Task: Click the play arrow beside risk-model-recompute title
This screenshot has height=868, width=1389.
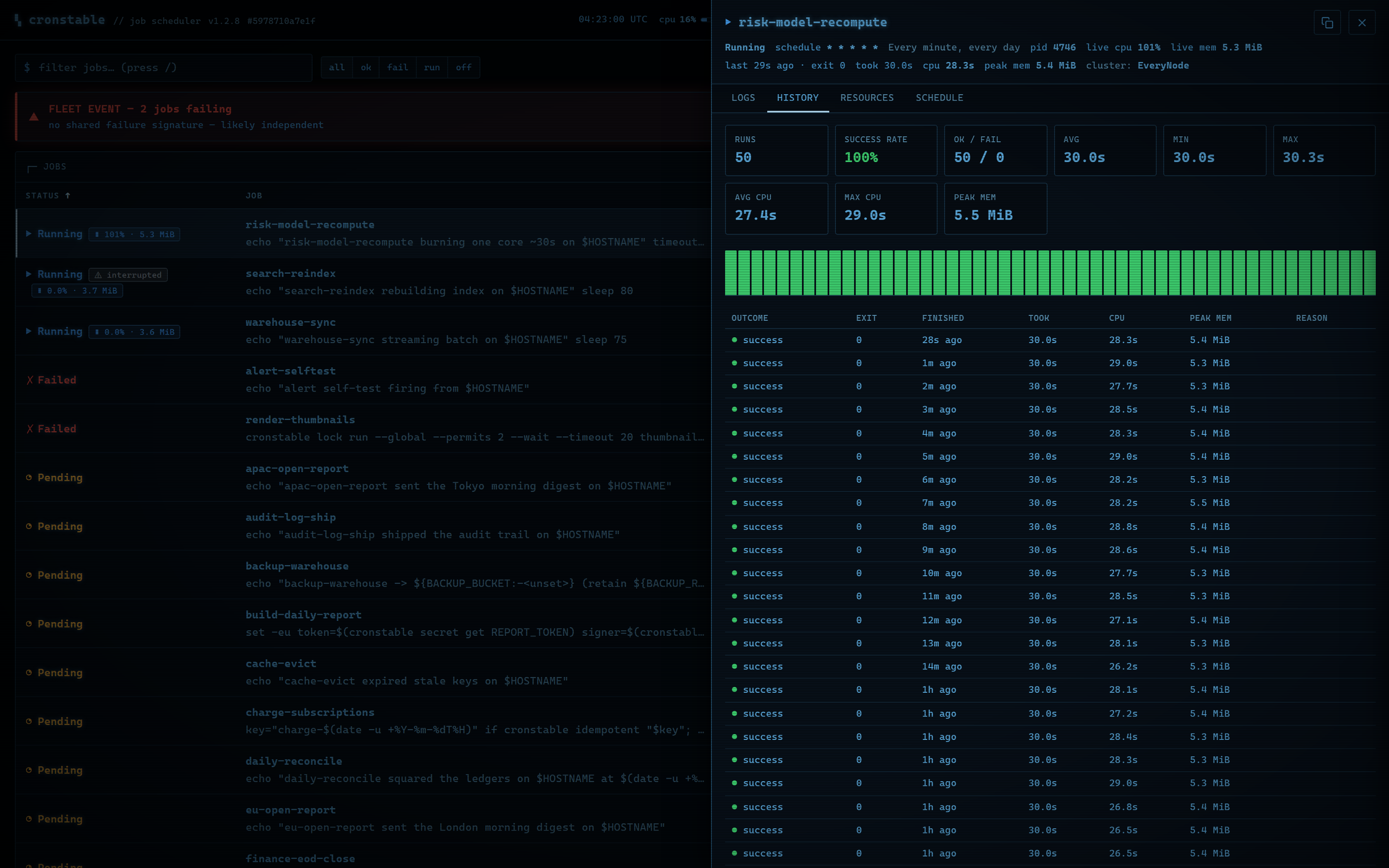Action: point(728,22)
